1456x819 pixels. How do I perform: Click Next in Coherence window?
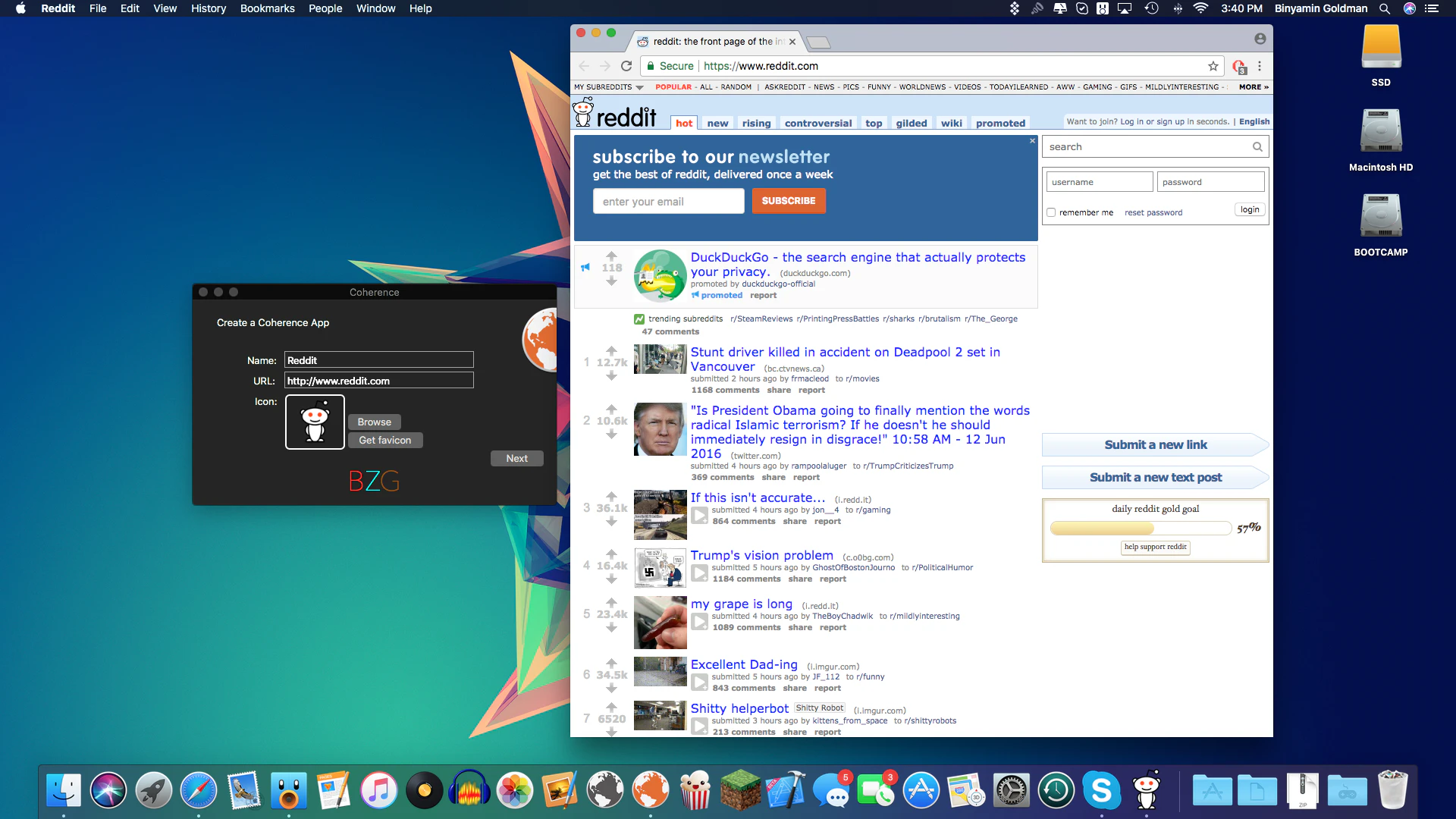516,458
